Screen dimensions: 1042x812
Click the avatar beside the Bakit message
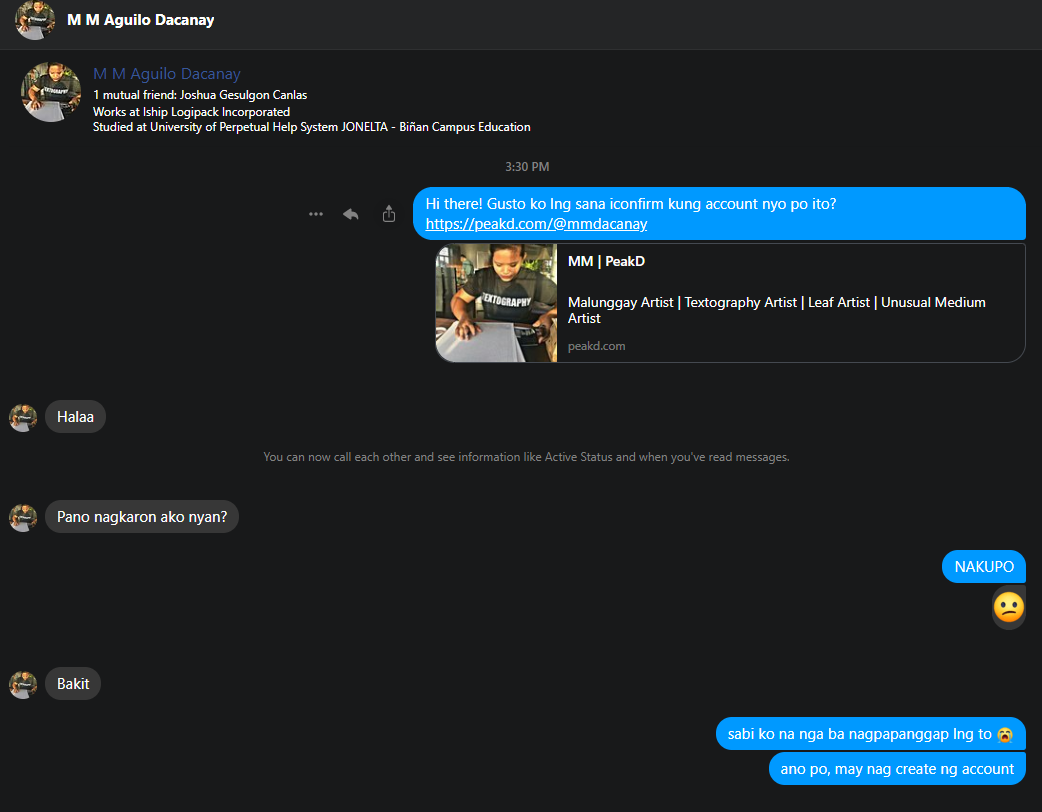(x=23, y=685)
